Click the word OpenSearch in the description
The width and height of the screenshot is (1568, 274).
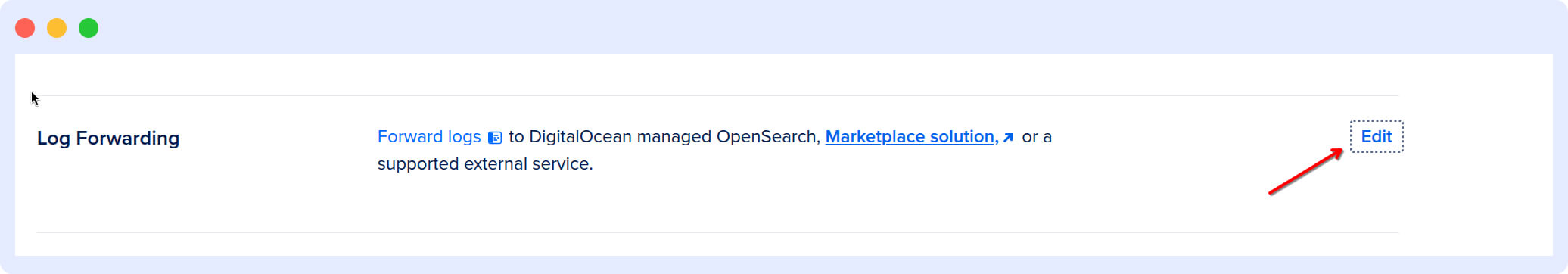pyautogui.click(x=768, y=136)
